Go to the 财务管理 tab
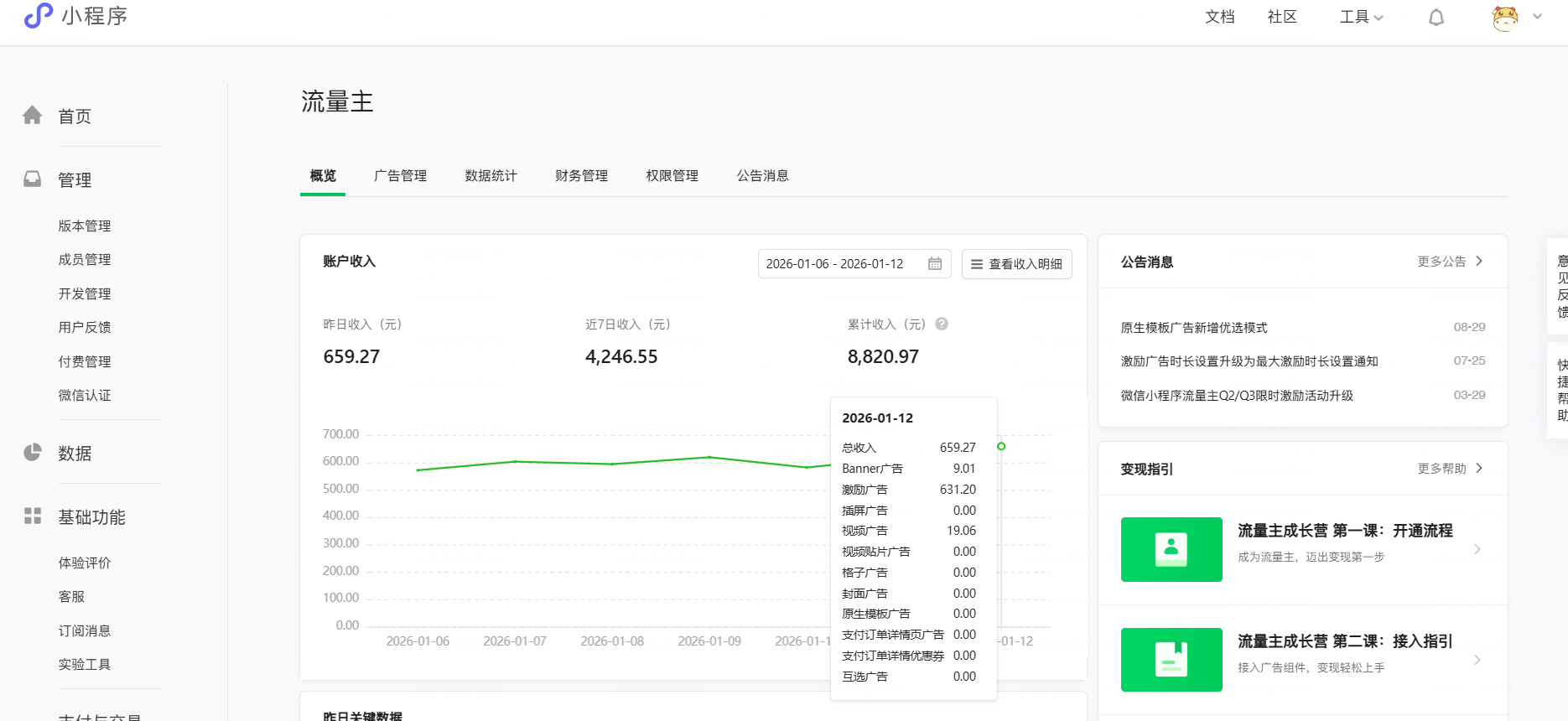1568x721 pixels. [x=581, y=176]
